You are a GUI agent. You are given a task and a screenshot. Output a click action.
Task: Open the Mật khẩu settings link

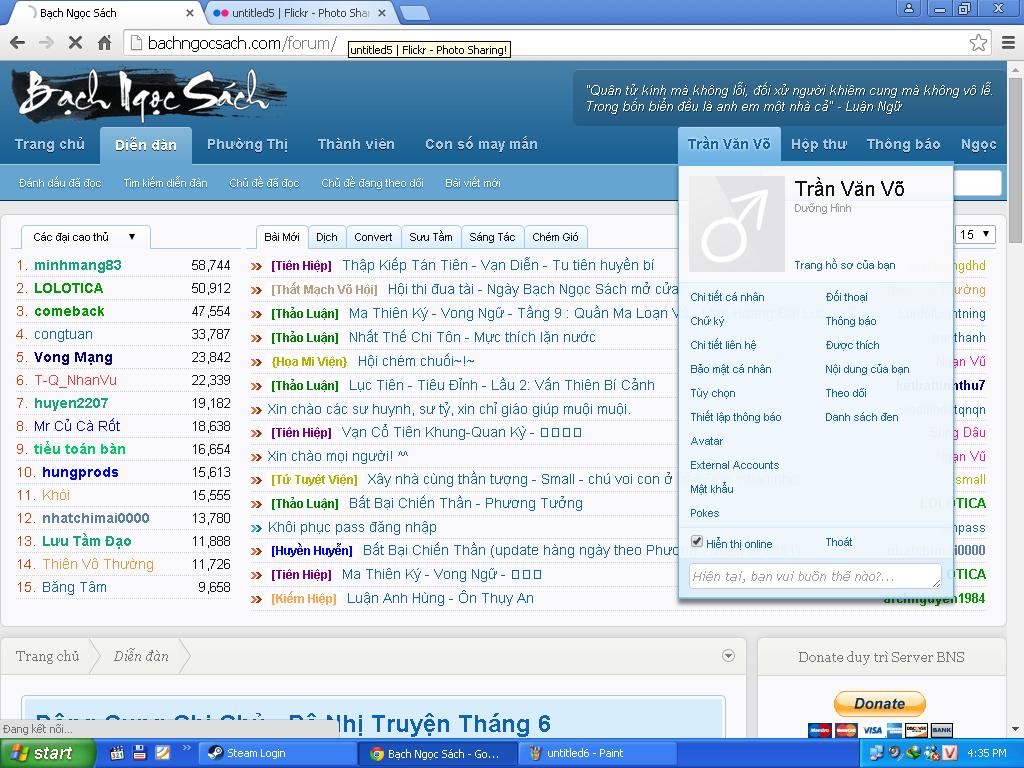point(711,489)
